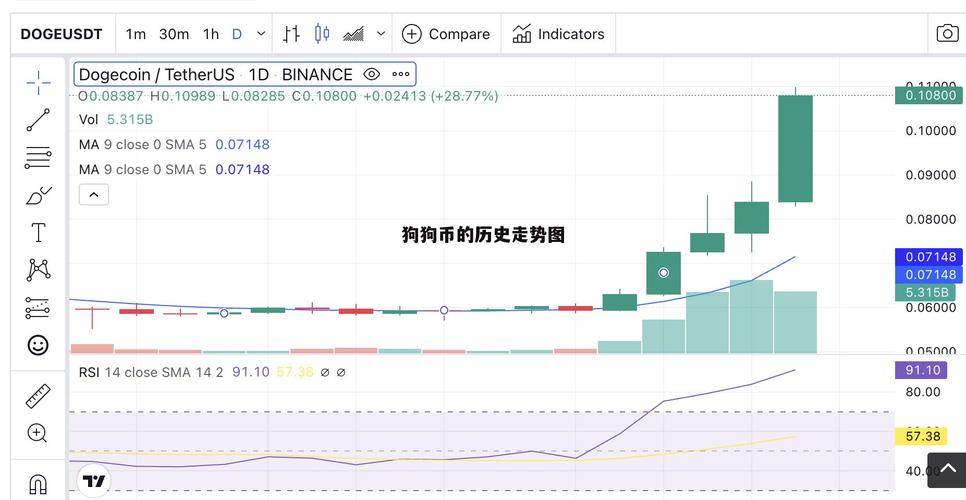Collapse the indicator legend list

click(94, 195)
